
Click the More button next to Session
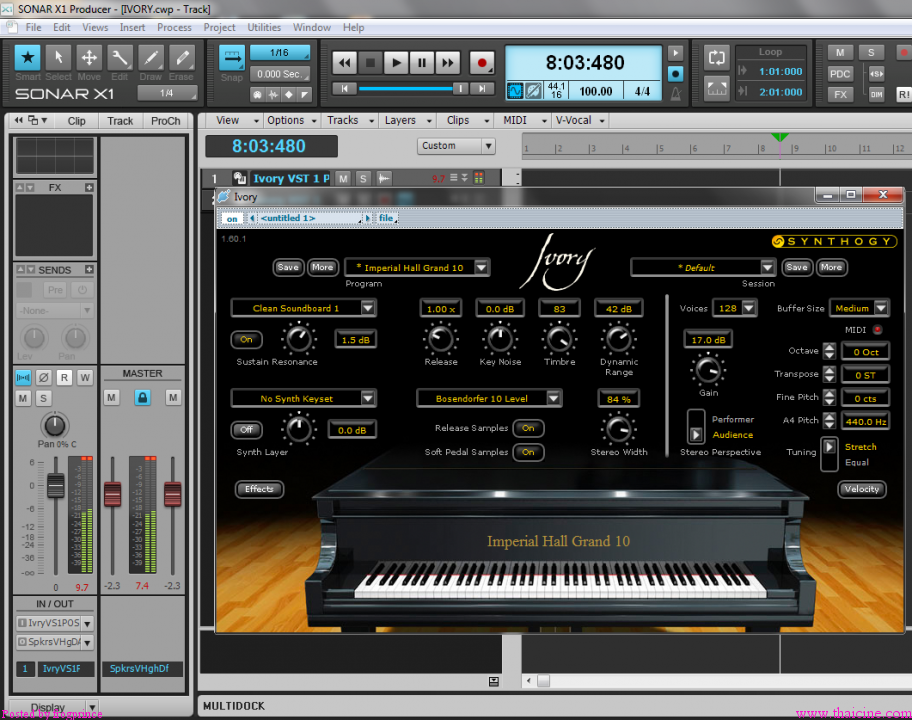(831, 267)
